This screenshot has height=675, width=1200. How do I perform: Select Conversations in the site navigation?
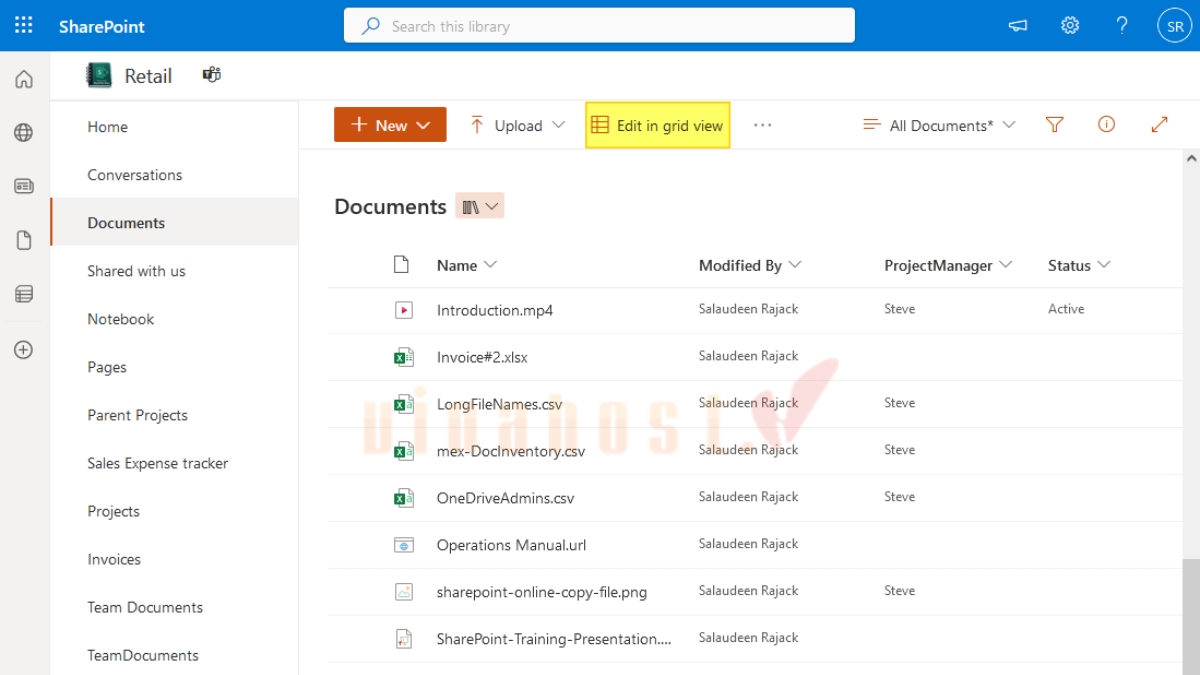pyautogui.click(x=135, y=175)
